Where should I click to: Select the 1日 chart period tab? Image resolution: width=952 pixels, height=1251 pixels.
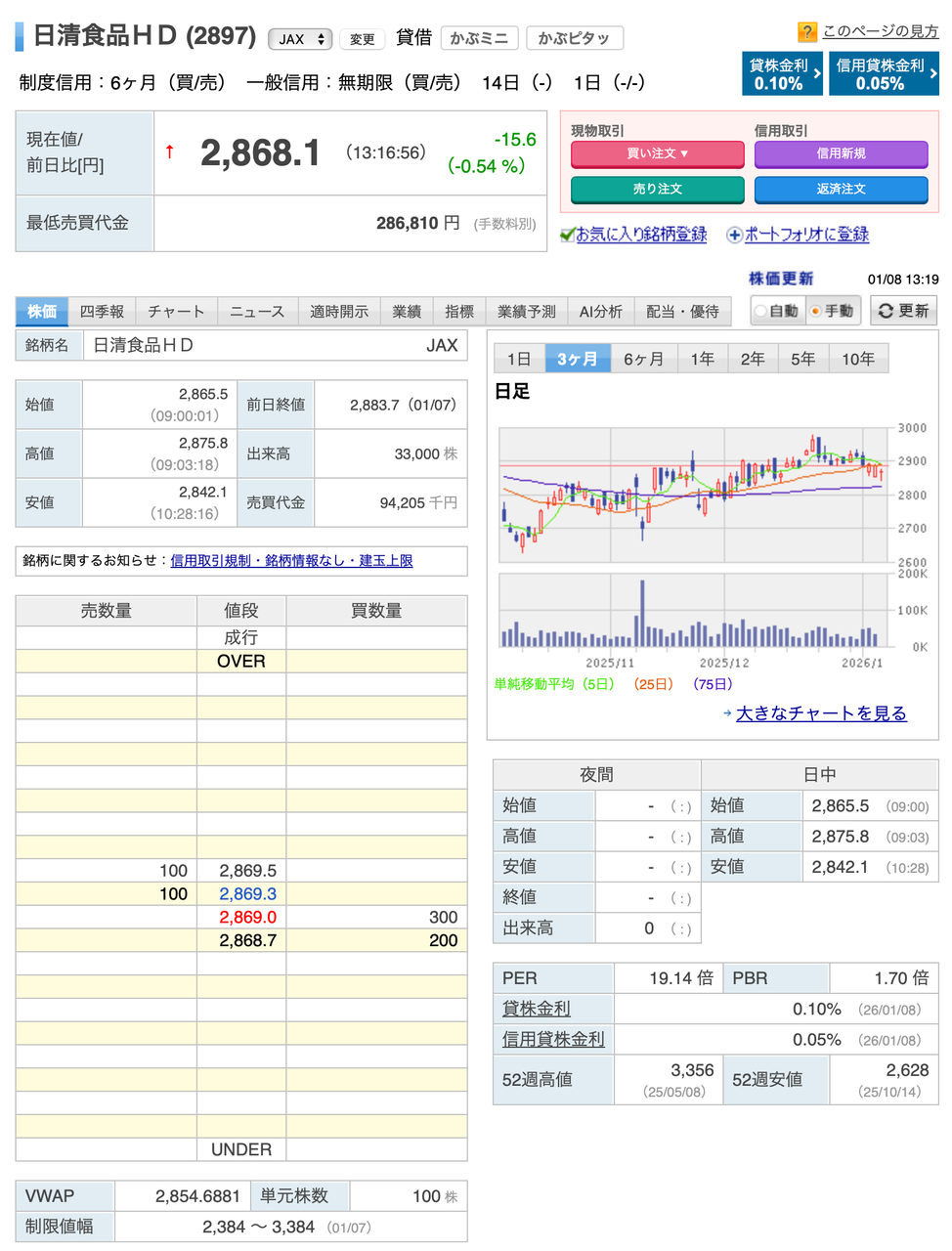coord(520,358)
